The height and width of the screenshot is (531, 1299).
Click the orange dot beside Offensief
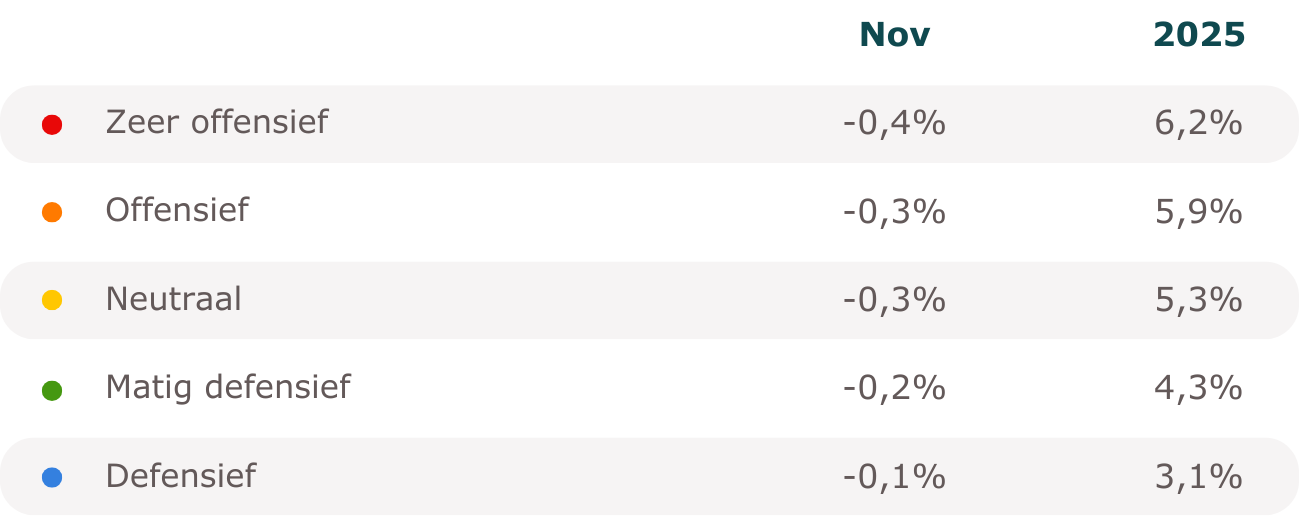point(52,212)
